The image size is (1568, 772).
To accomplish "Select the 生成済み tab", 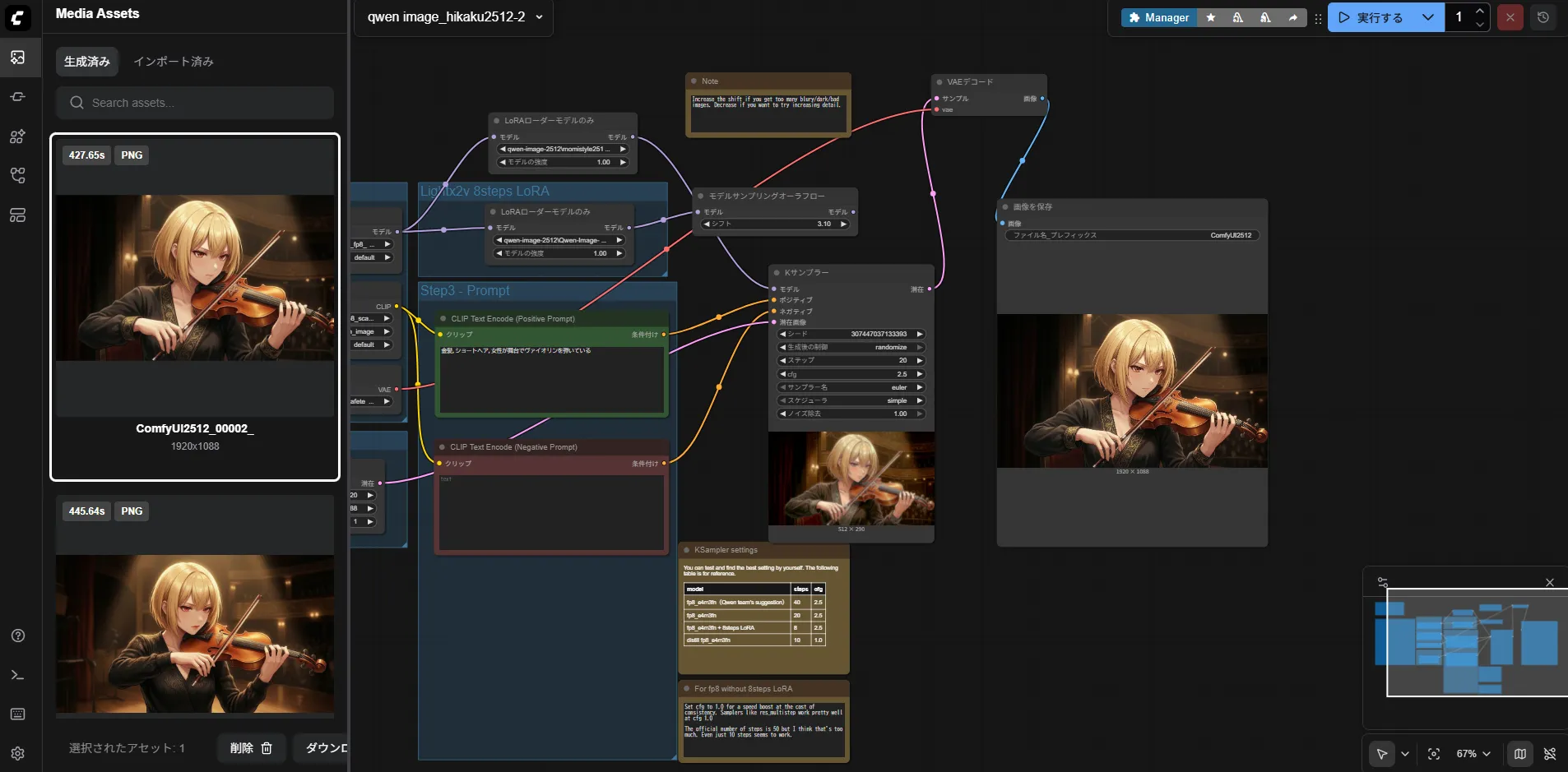I will [87, 62].
